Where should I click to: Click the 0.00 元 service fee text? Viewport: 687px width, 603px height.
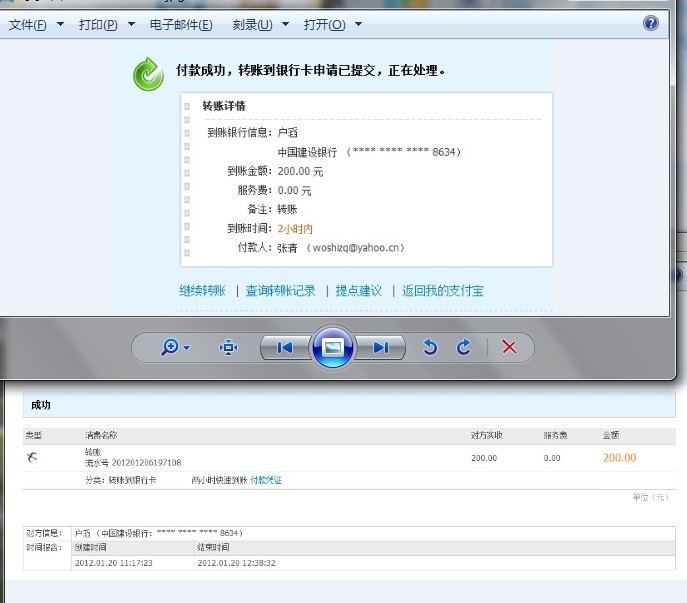tap(294, 191)
